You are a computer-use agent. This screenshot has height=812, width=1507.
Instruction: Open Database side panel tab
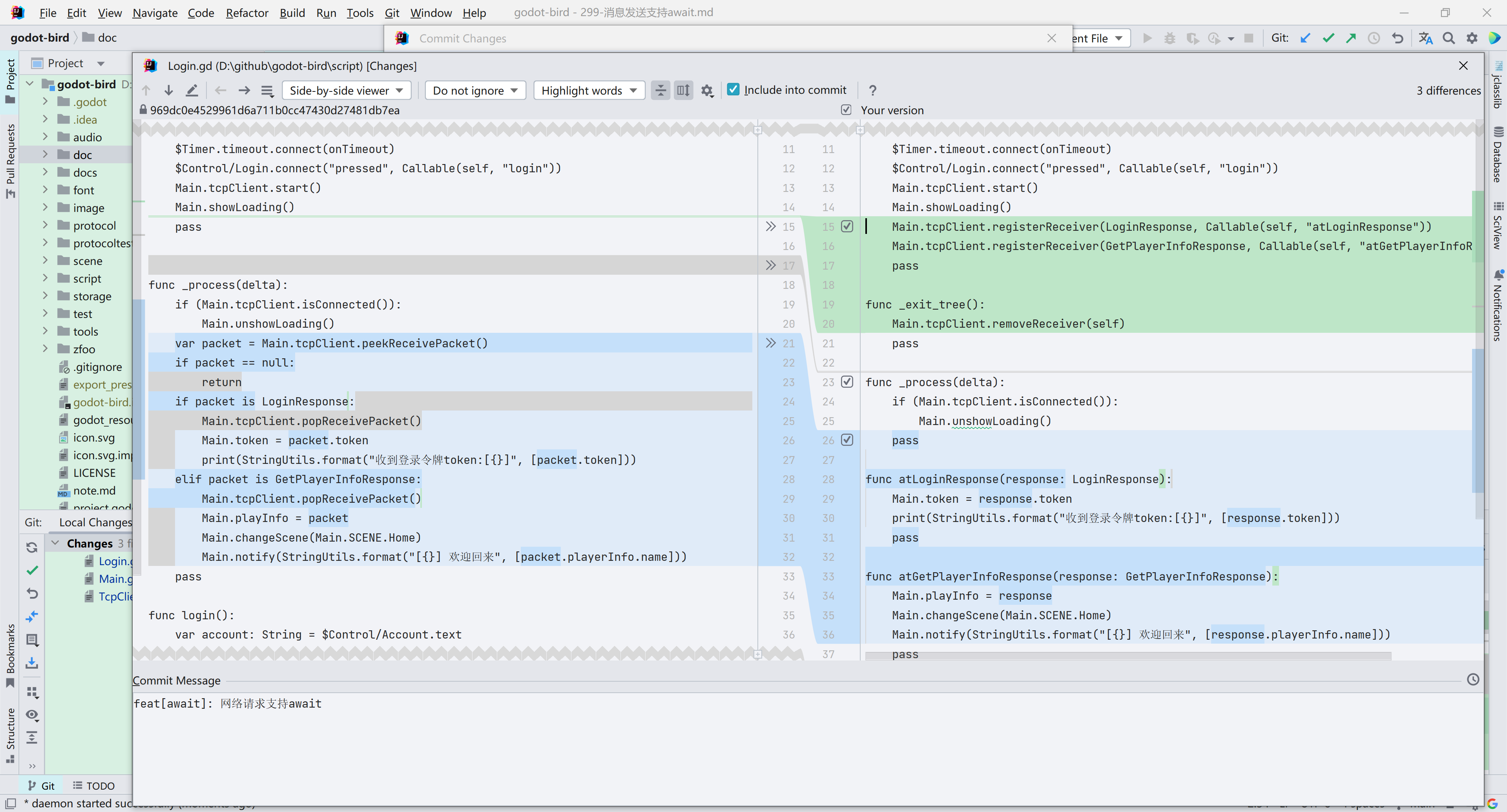coord(1498,154)
